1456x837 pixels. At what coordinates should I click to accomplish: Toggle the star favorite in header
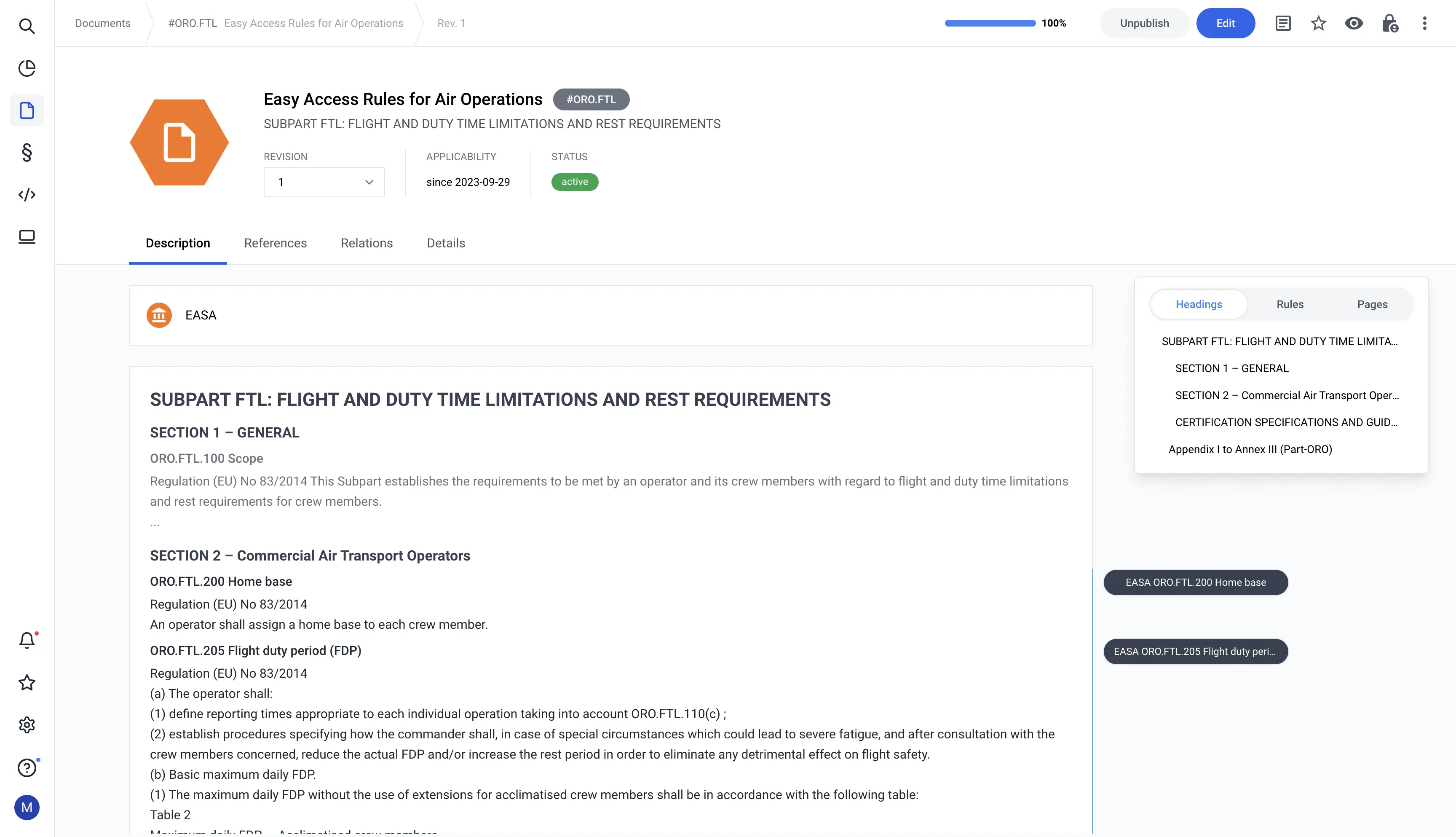(1318, 24)
